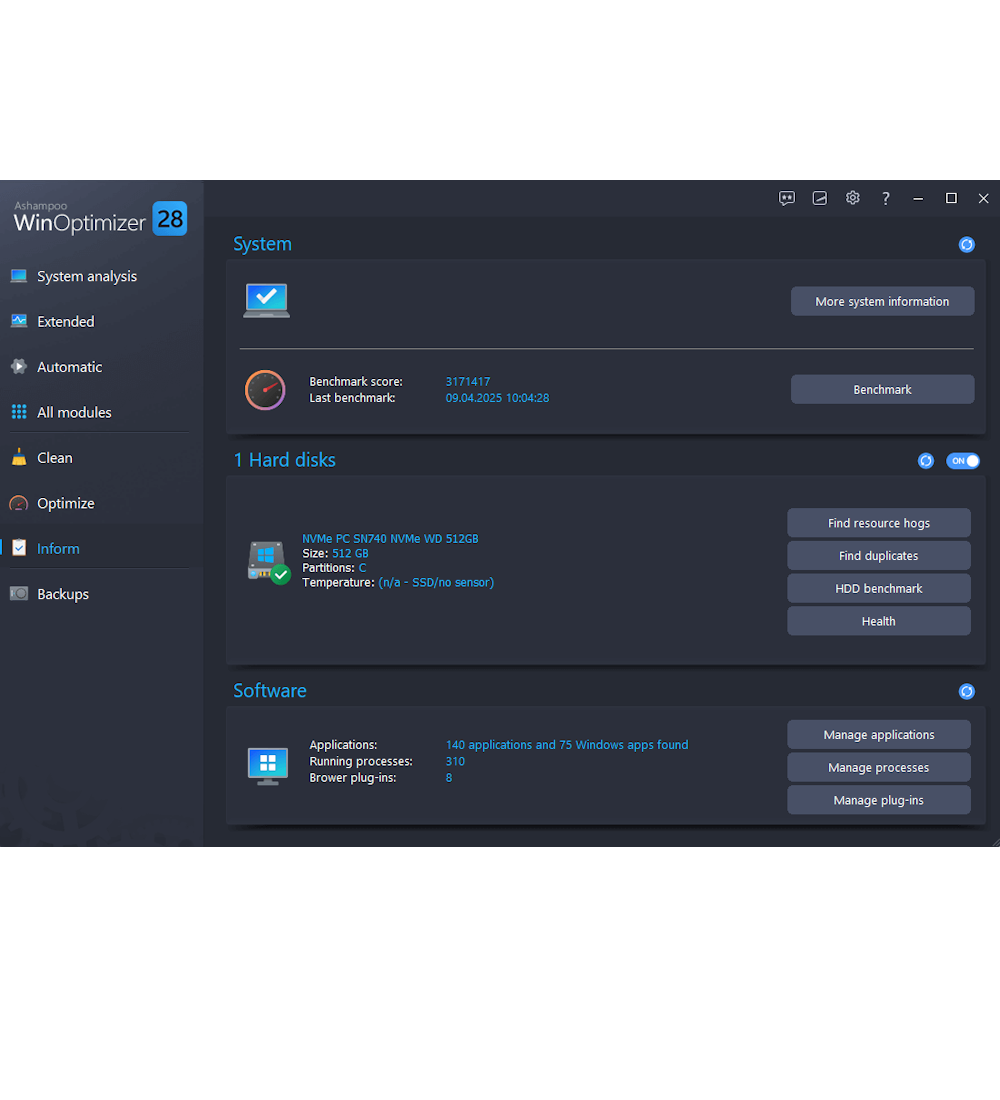
Task: Open the Clean sidebar section
Action: (x=55, y=458)
